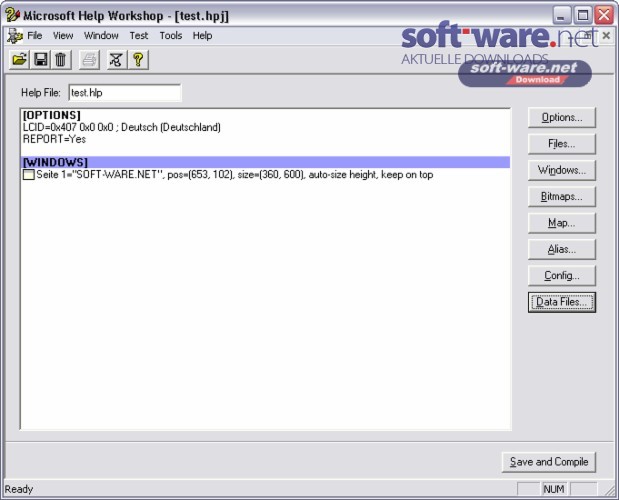Screen dimensions: 619x500
Task: Click the Options... button
Action: pos(562,118)
